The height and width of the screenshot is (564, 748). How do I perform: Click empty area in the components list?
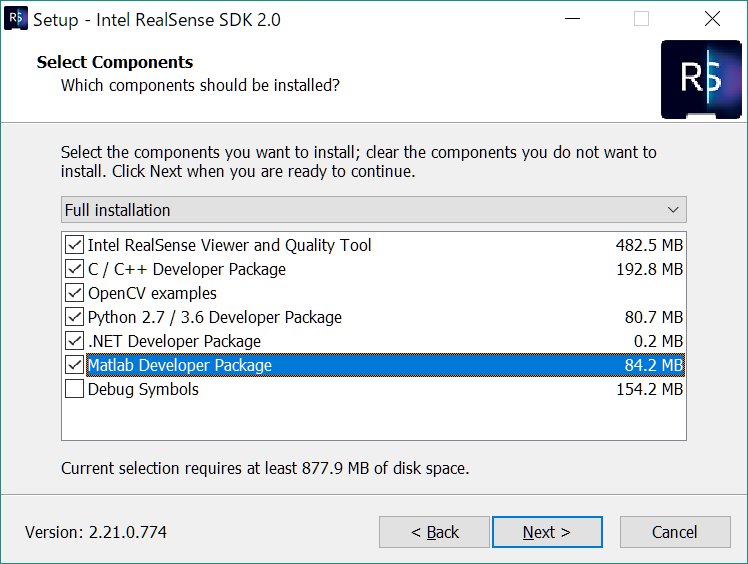point(374,420)
